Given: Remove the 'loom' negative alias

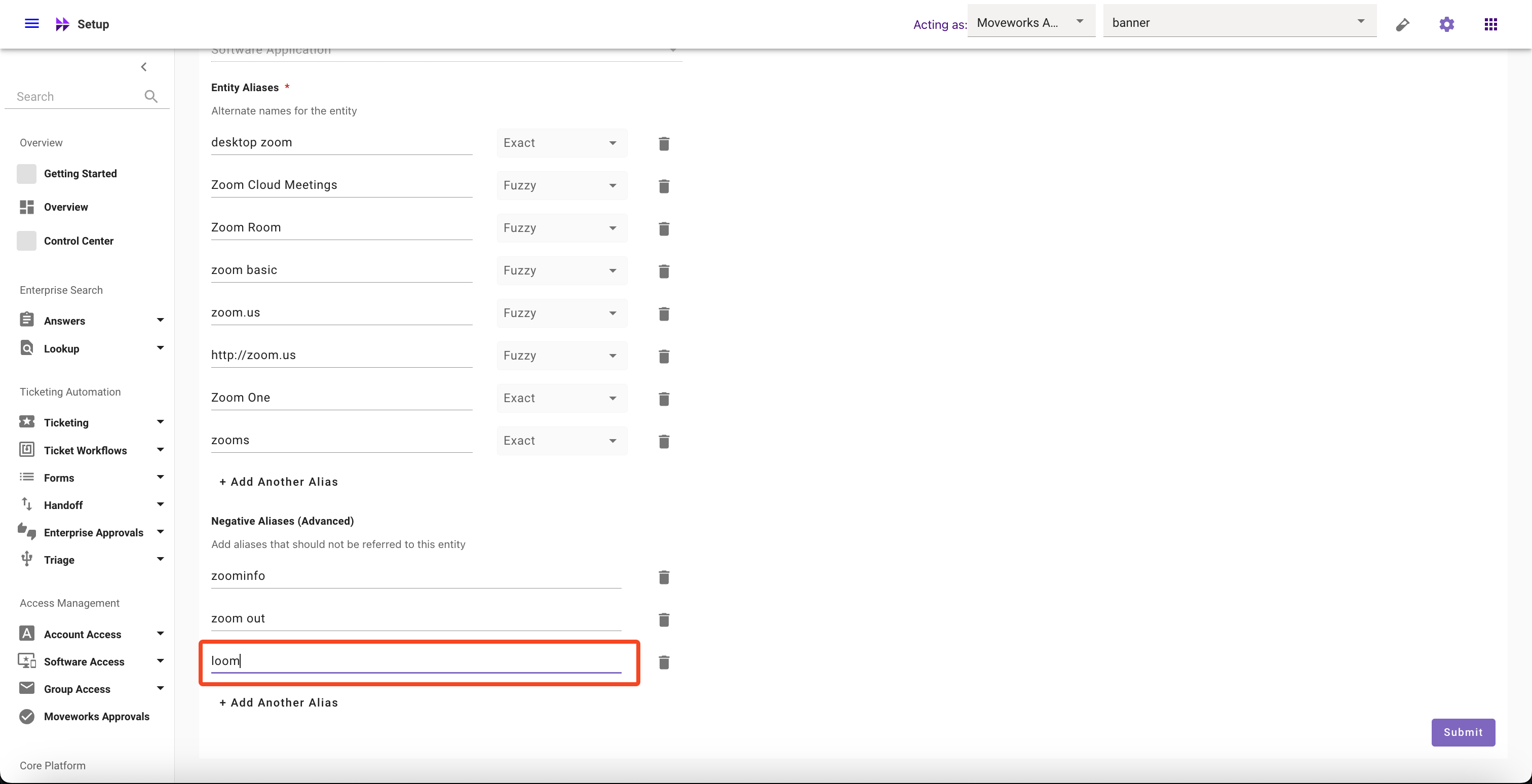Looking at the screenshot, I should [664, 662].
